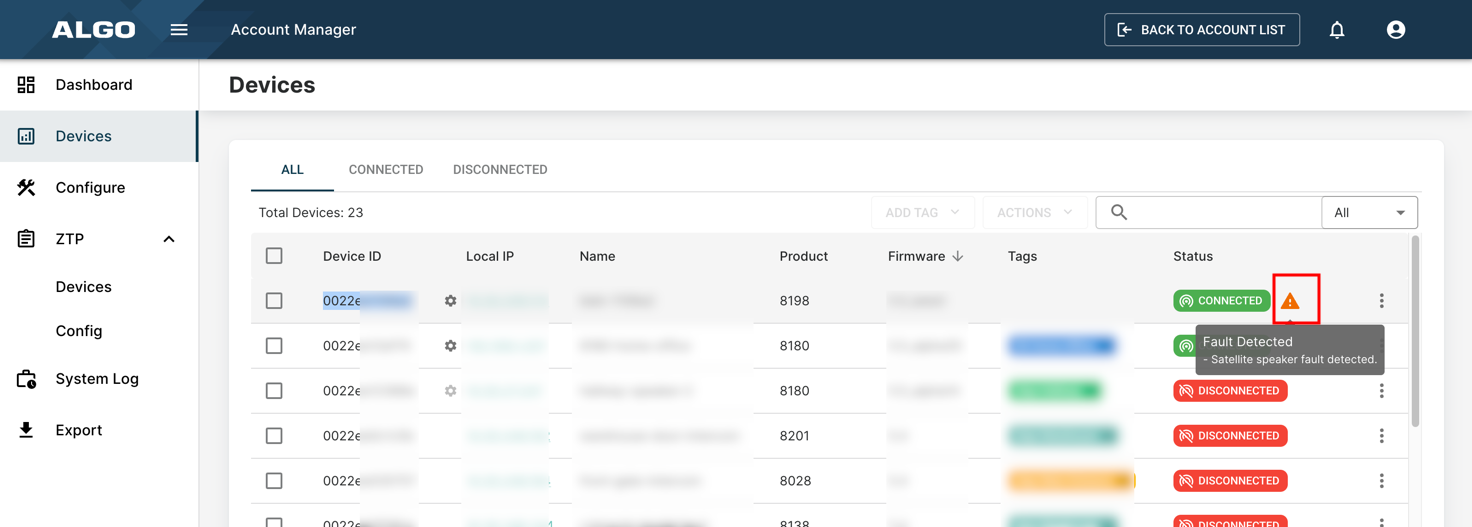Click the CONNECTED status badge on the 8198 row

[x=1221, y=301]
